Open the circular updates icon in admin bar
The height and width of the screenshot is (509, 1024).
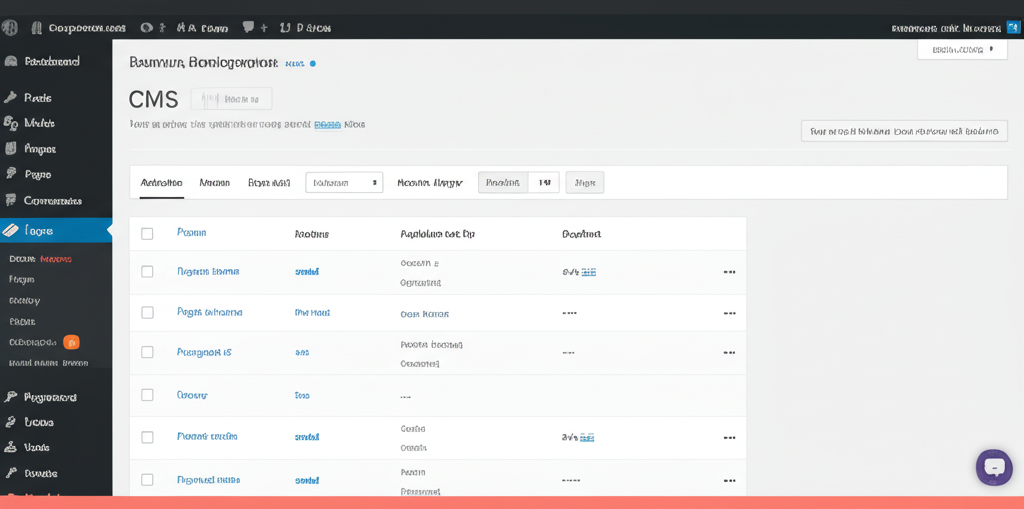(147, 28)
